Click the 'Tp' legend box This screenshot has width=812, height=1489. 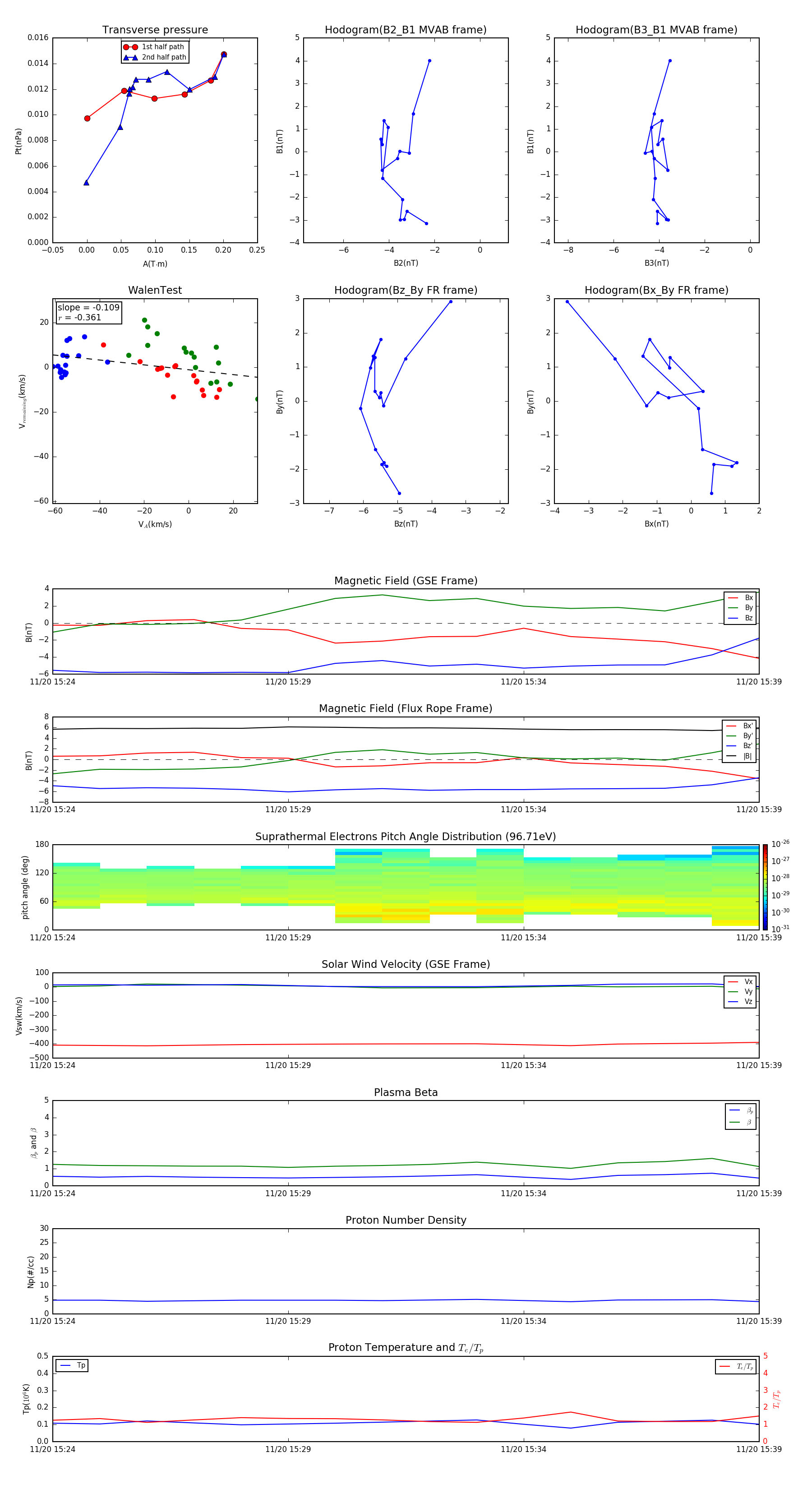(72, 1366)
